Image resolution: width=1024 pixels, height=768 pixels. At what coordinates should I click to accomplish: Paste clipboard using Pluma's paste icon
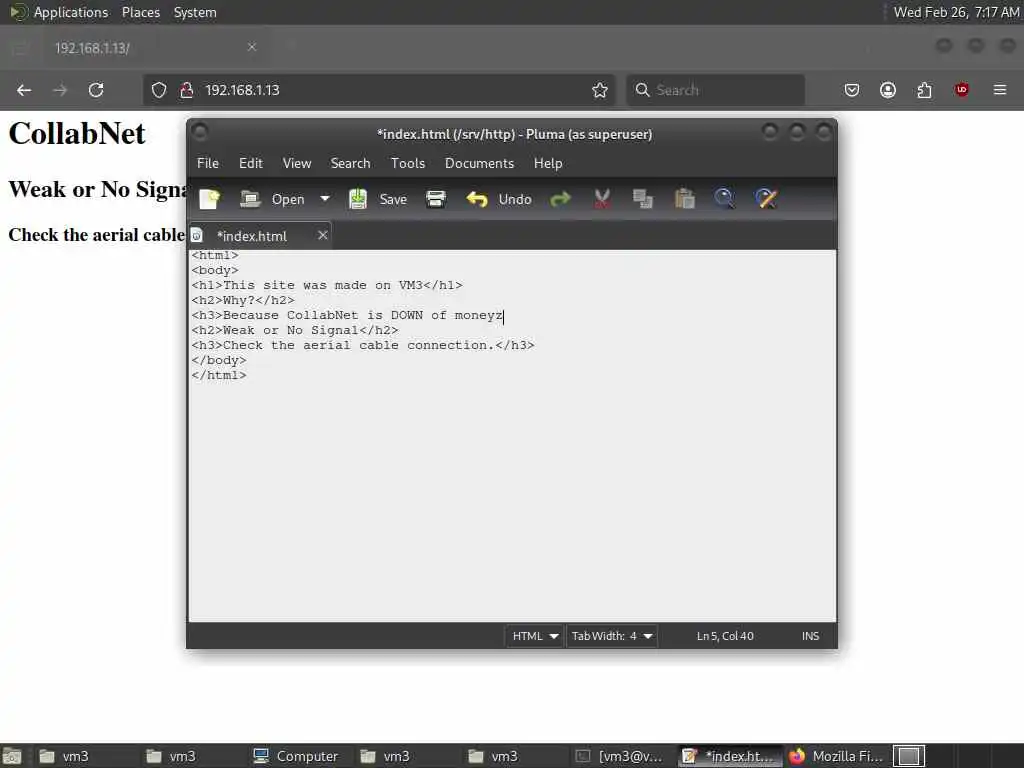[x=684, y=199]
